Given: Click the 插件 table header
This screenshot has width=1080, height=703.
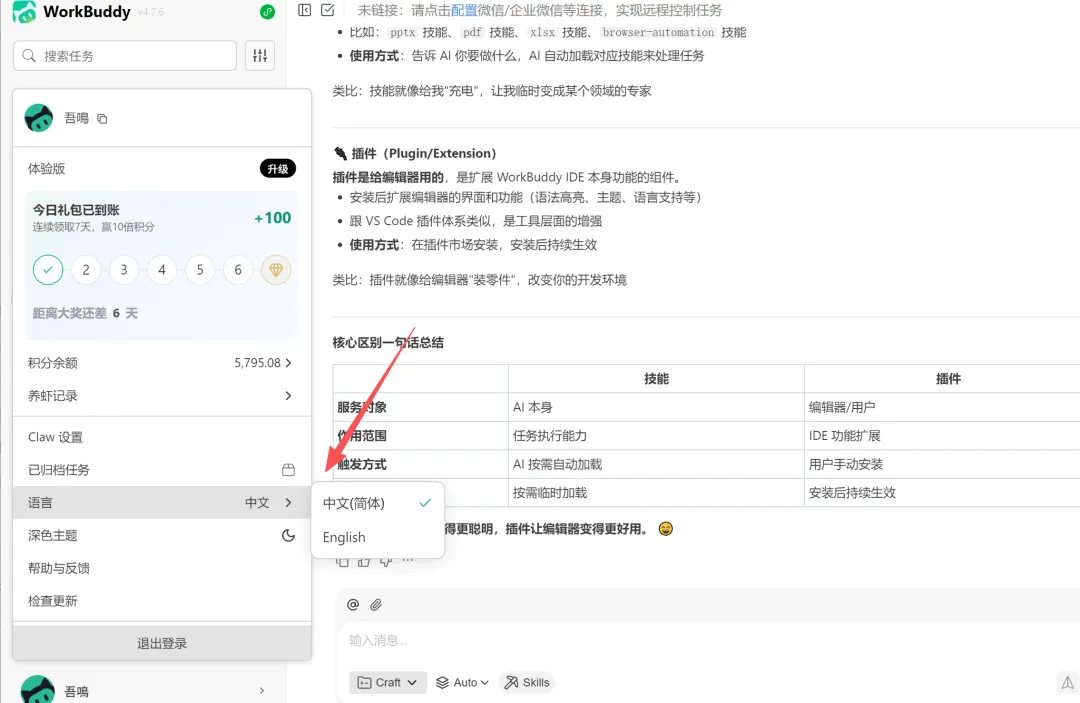Looking at the screenshot, I should click(948, 379).
